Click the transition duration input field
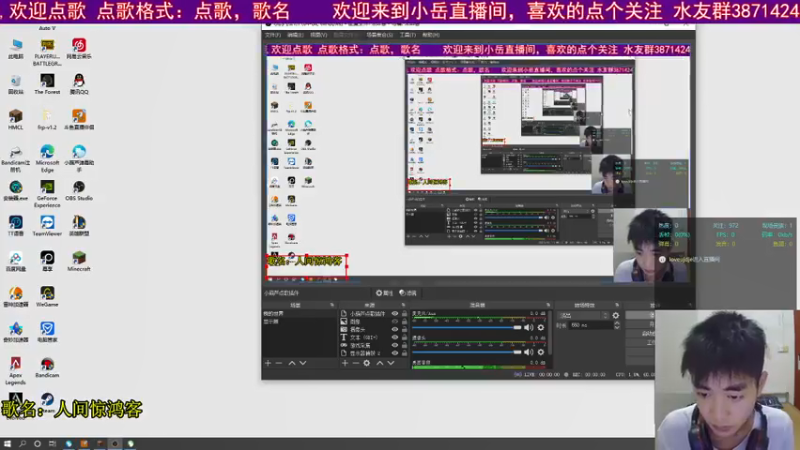The width and height of the screenshot is (800, 450). coord(591,325)
